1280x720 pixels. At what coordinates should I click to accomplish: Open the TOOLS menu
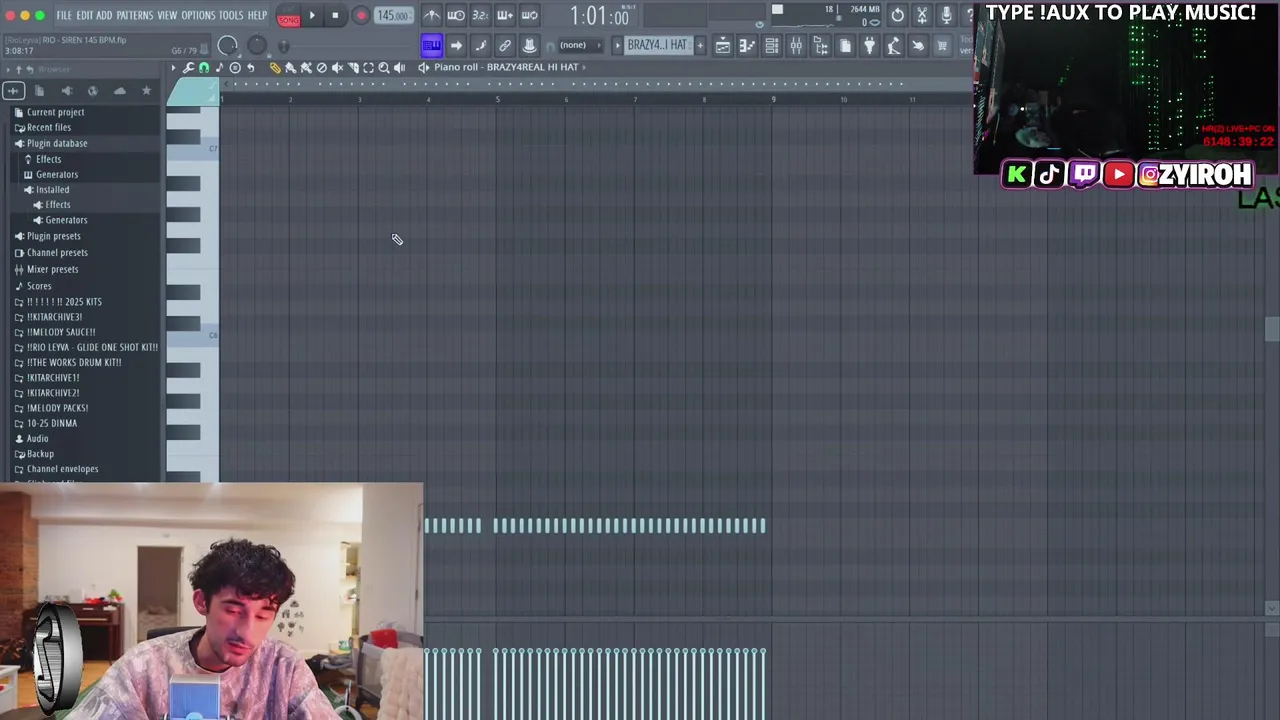click(x=231, y=15)
